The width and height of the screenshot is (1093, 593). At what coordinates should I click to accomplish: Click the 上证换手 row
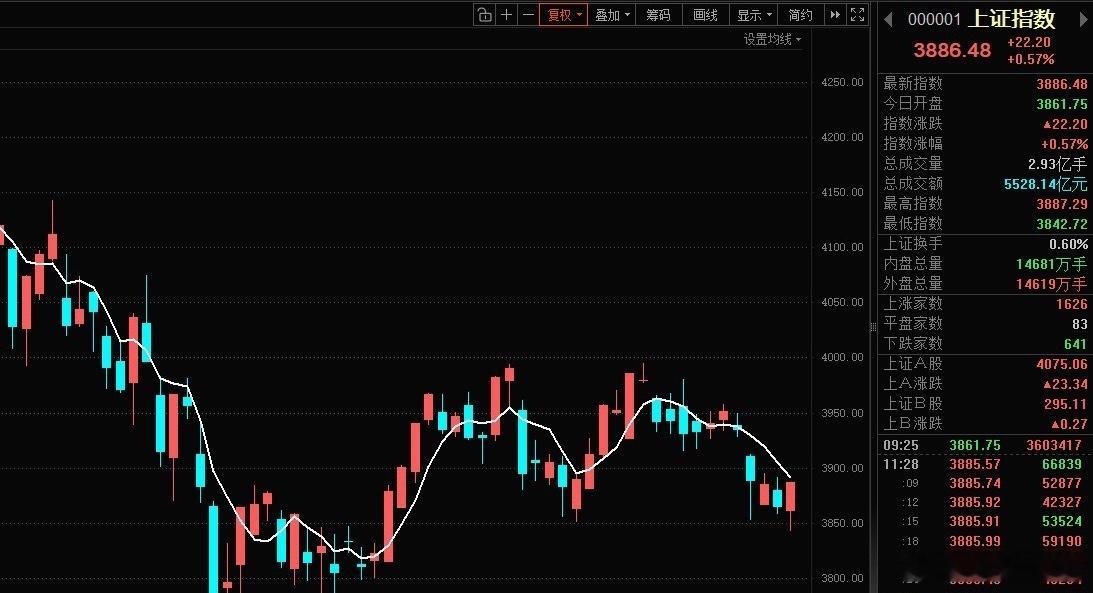point(984,244)
